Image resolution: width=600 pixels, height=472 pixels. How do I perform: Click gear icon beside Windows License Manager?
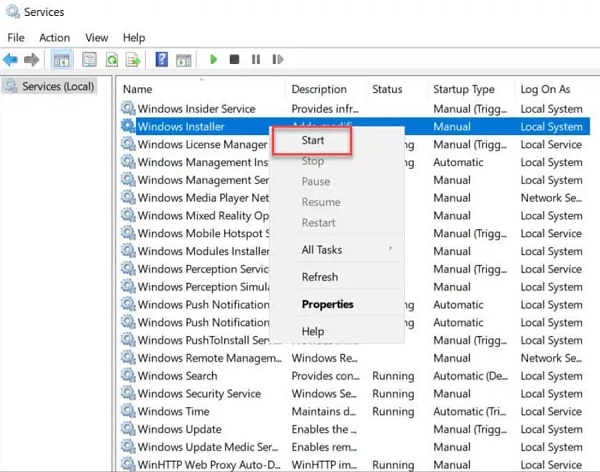pyautogui.click(x=128, y=144)
